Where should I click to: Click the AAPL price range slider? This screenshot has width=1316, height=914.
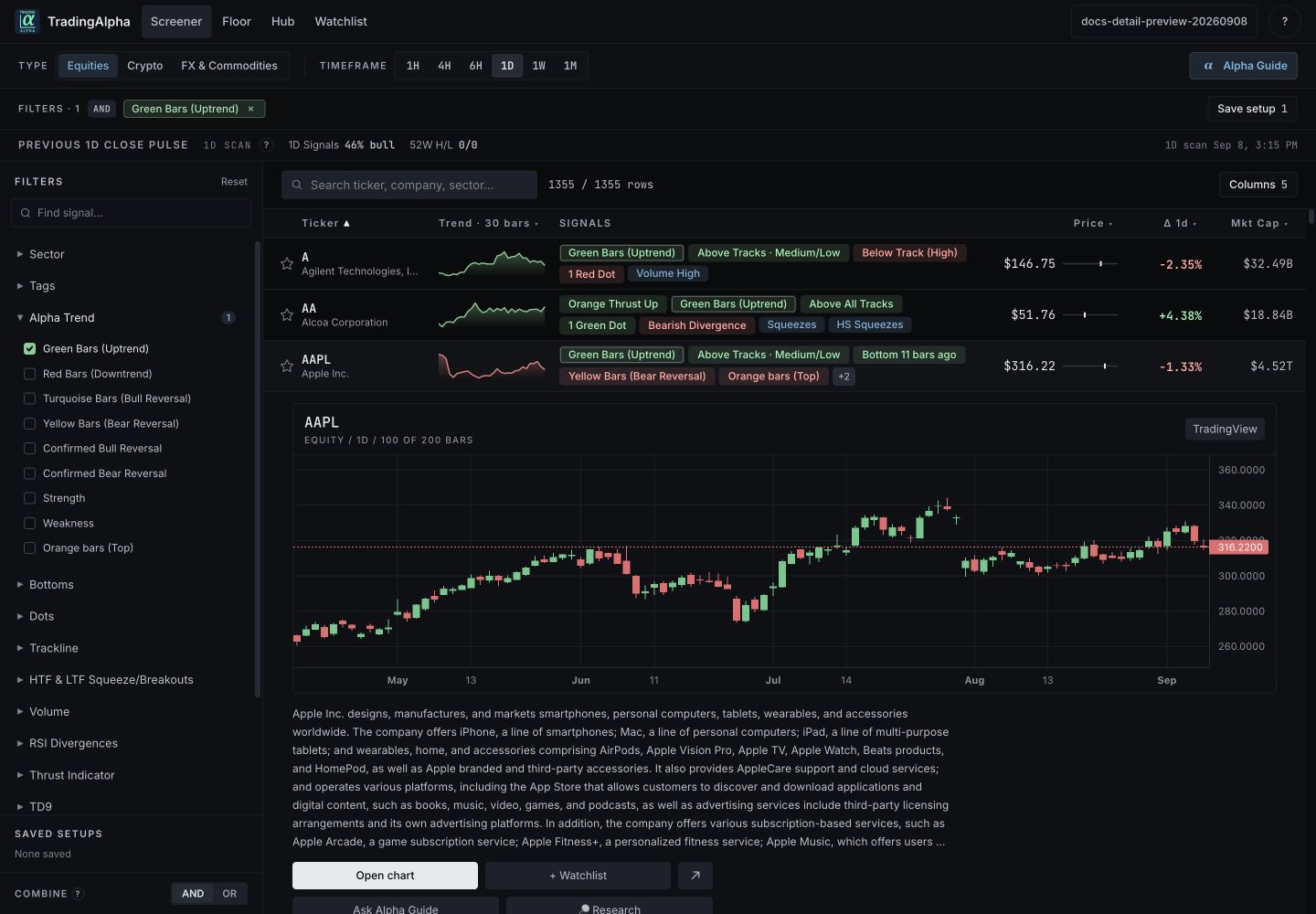1090,366
